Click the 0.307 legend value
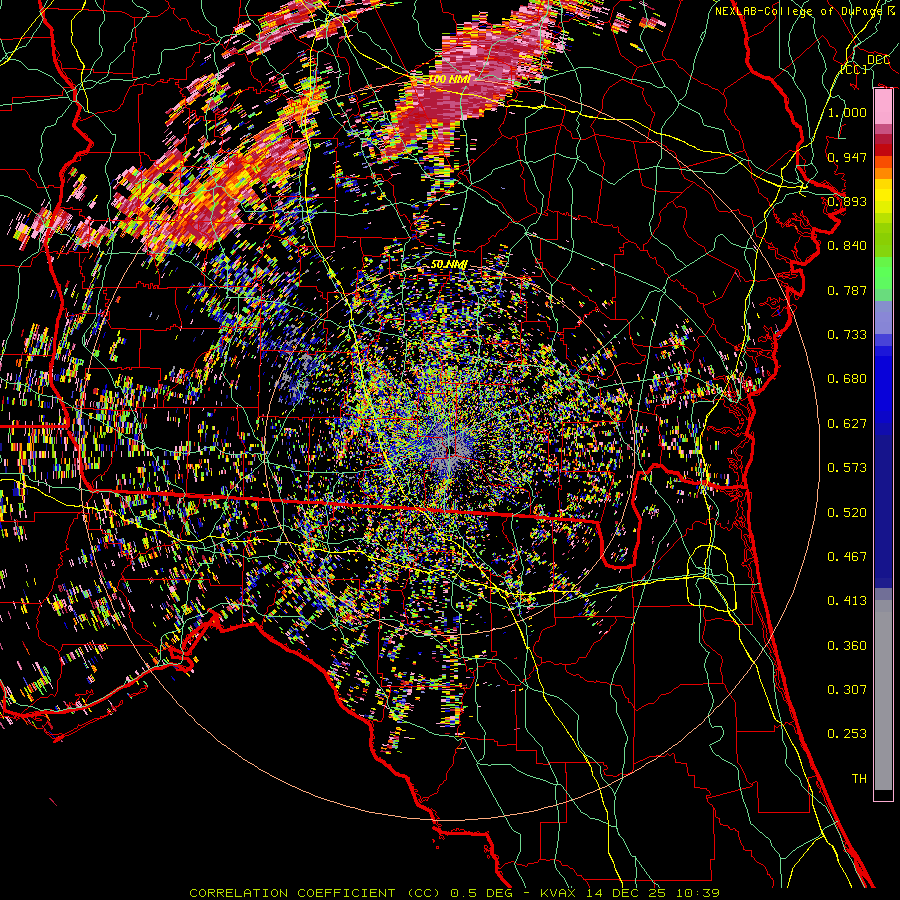 point(847,690)
